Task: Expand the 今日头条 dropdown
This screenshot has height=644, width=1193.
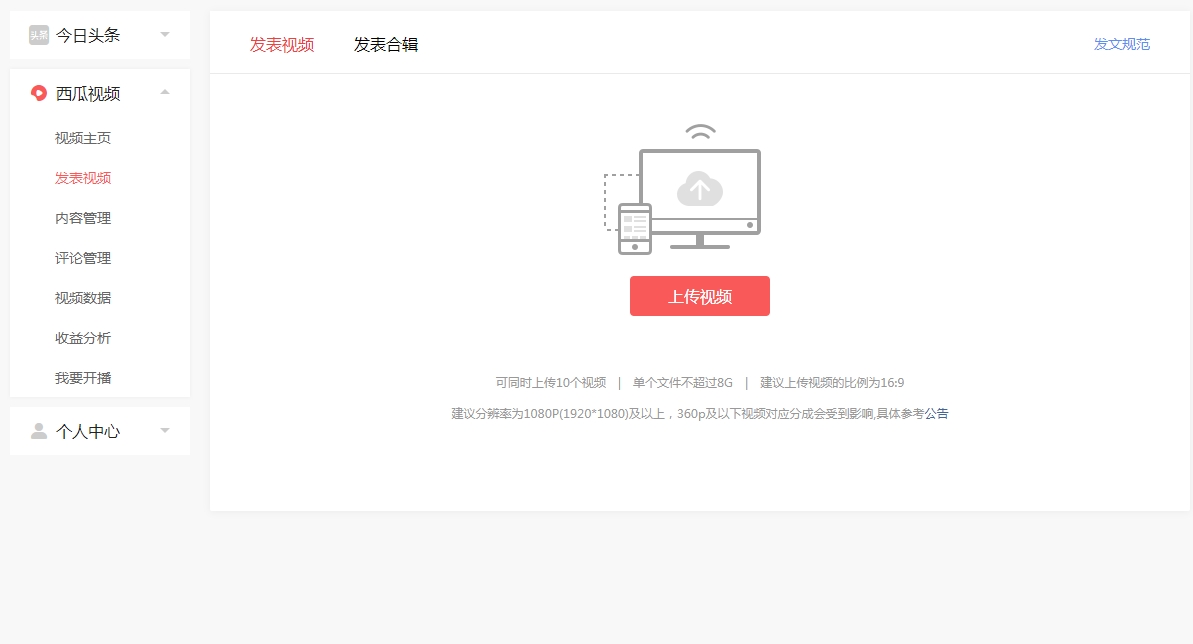Action: point(165,33)
